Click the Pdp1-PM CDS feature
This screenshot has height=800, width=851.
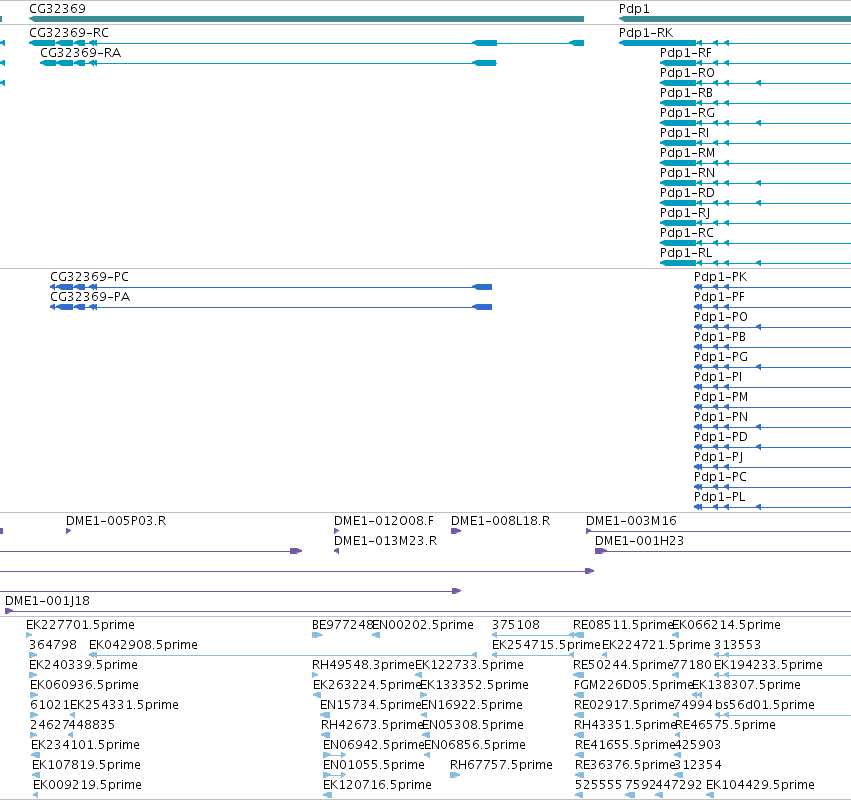point(721,397)
